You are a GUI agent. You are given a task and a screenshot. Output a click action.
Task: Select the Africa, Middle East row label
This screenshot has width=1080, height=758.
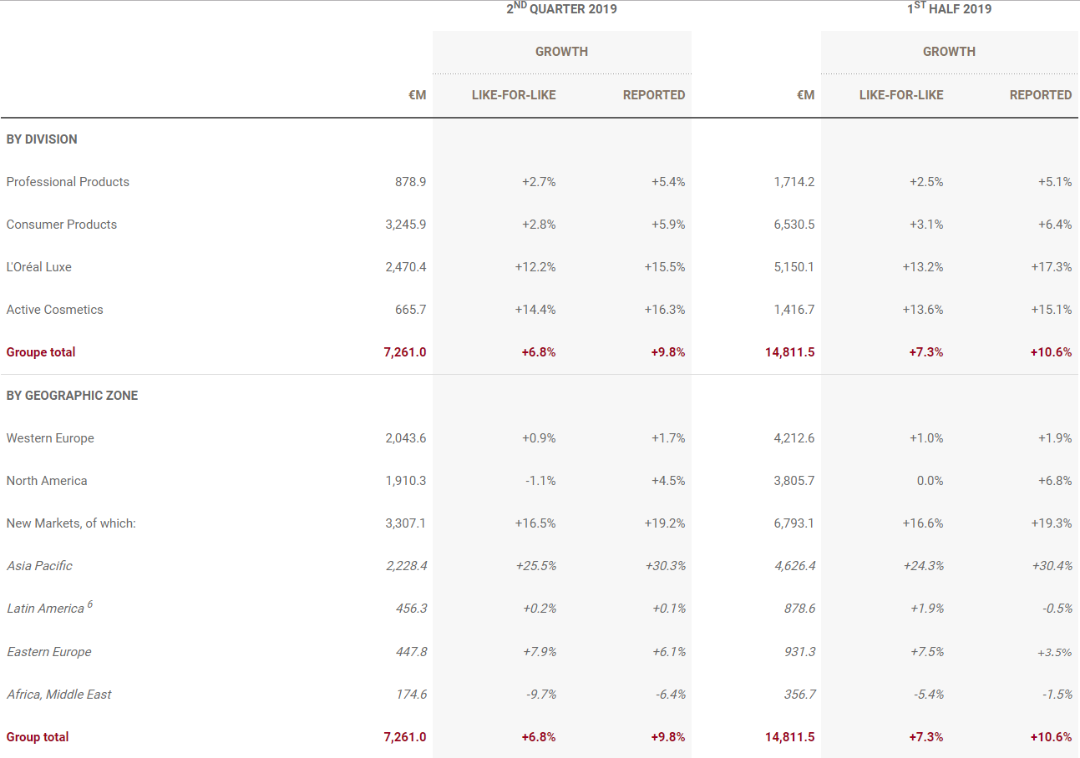coord(59,694)
